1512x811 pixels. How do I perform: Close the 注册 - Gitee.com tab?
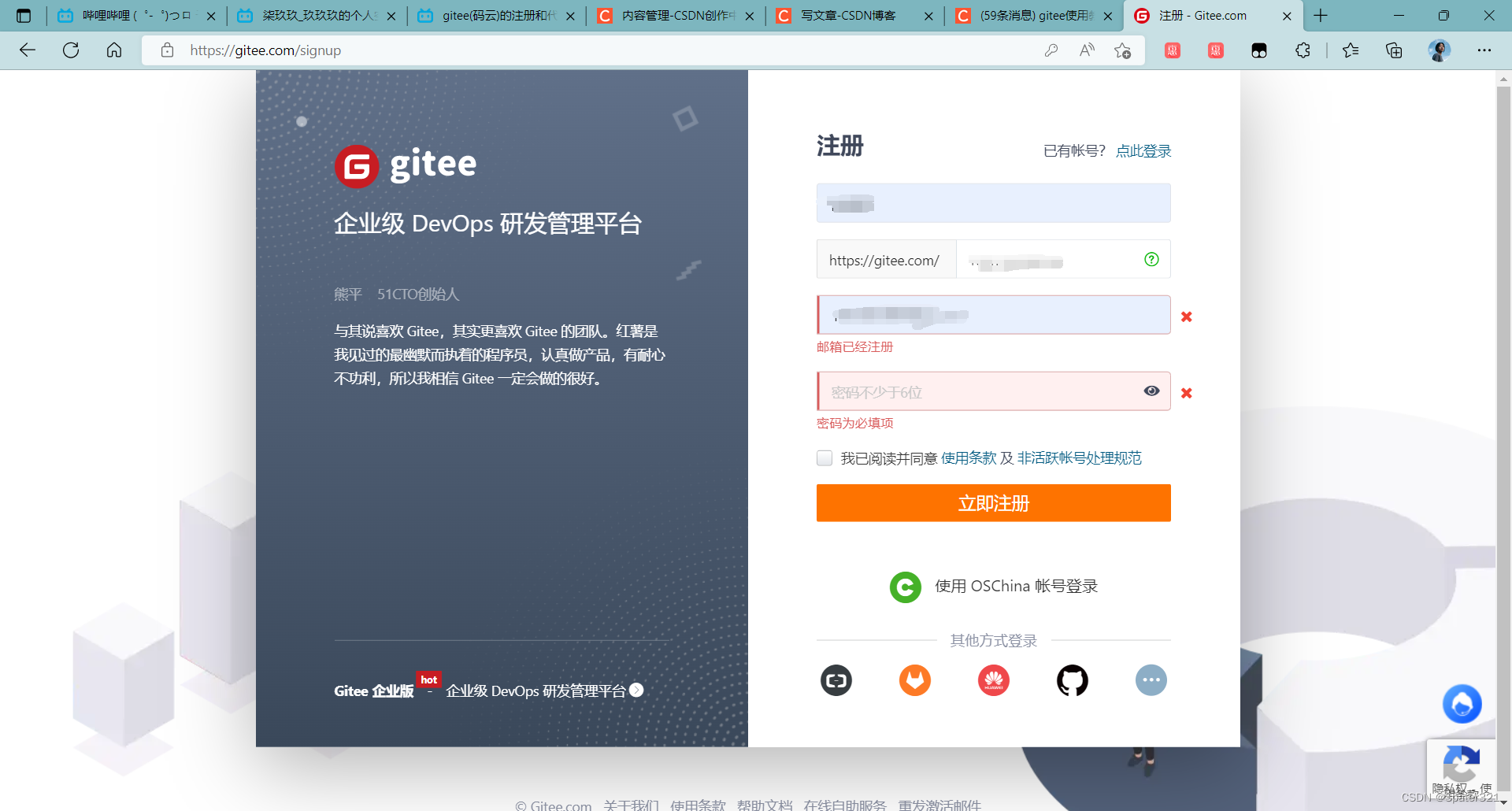pyautogui.click(x=1287, y=16)
